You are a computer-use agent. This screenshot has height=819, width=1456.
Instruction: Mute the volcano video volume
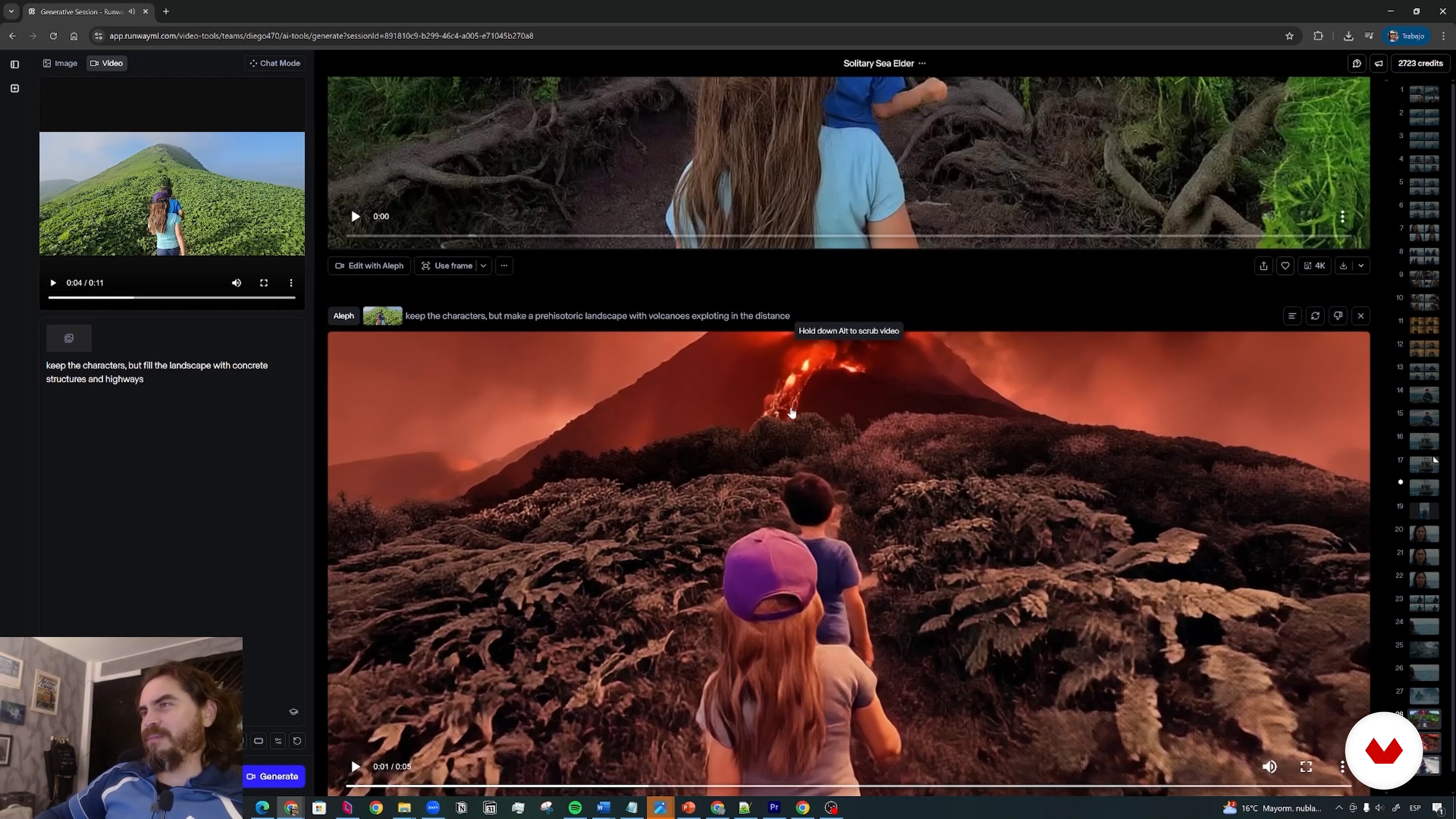[x=1269, y=767]
